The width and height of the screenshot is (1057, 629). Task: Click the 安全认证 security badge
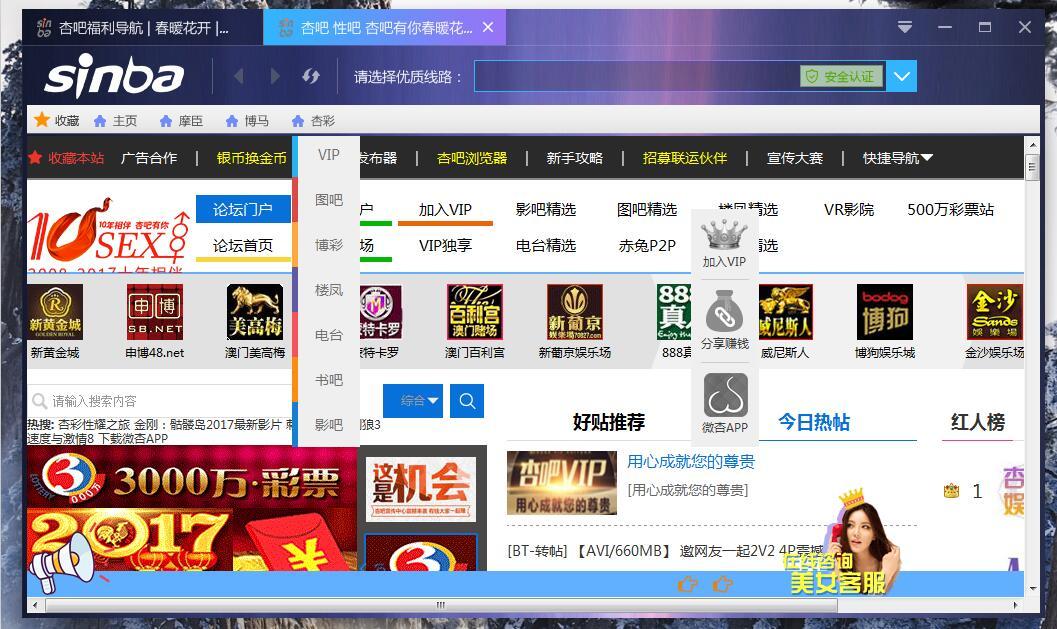click(841, 76)
